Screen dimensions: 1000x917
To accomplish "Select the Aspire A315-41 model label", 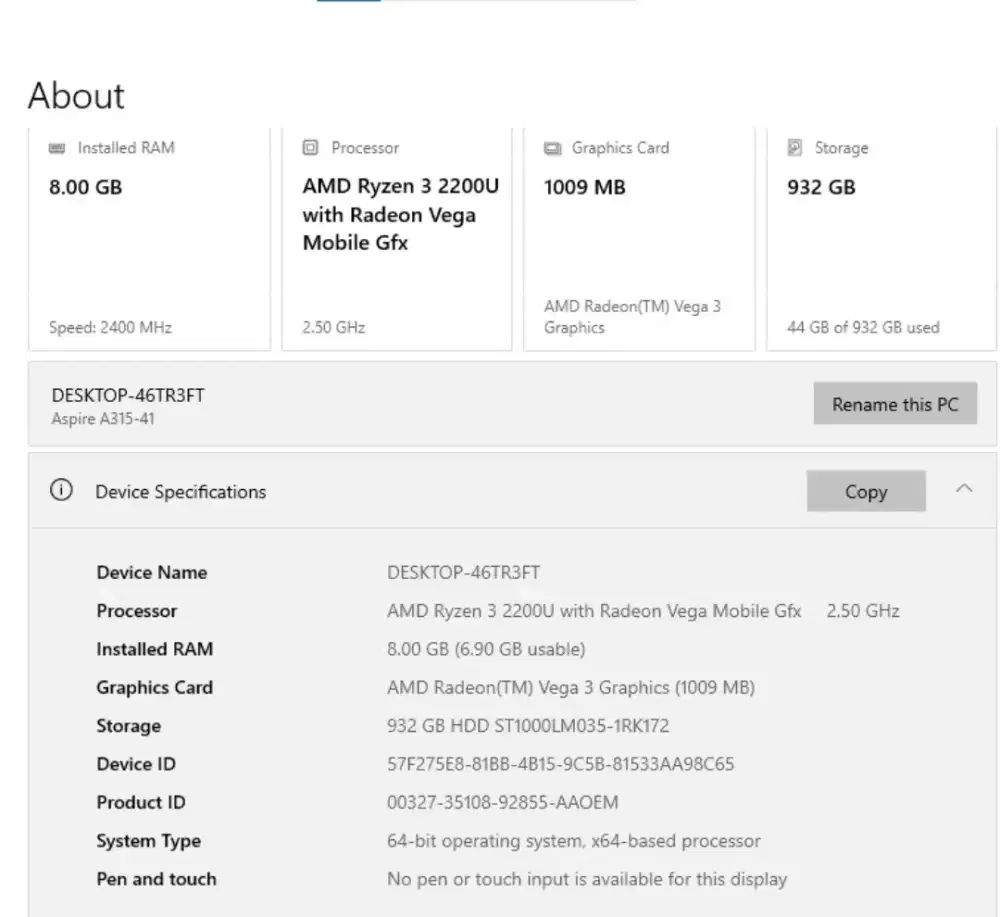I will tap(100, 417).
